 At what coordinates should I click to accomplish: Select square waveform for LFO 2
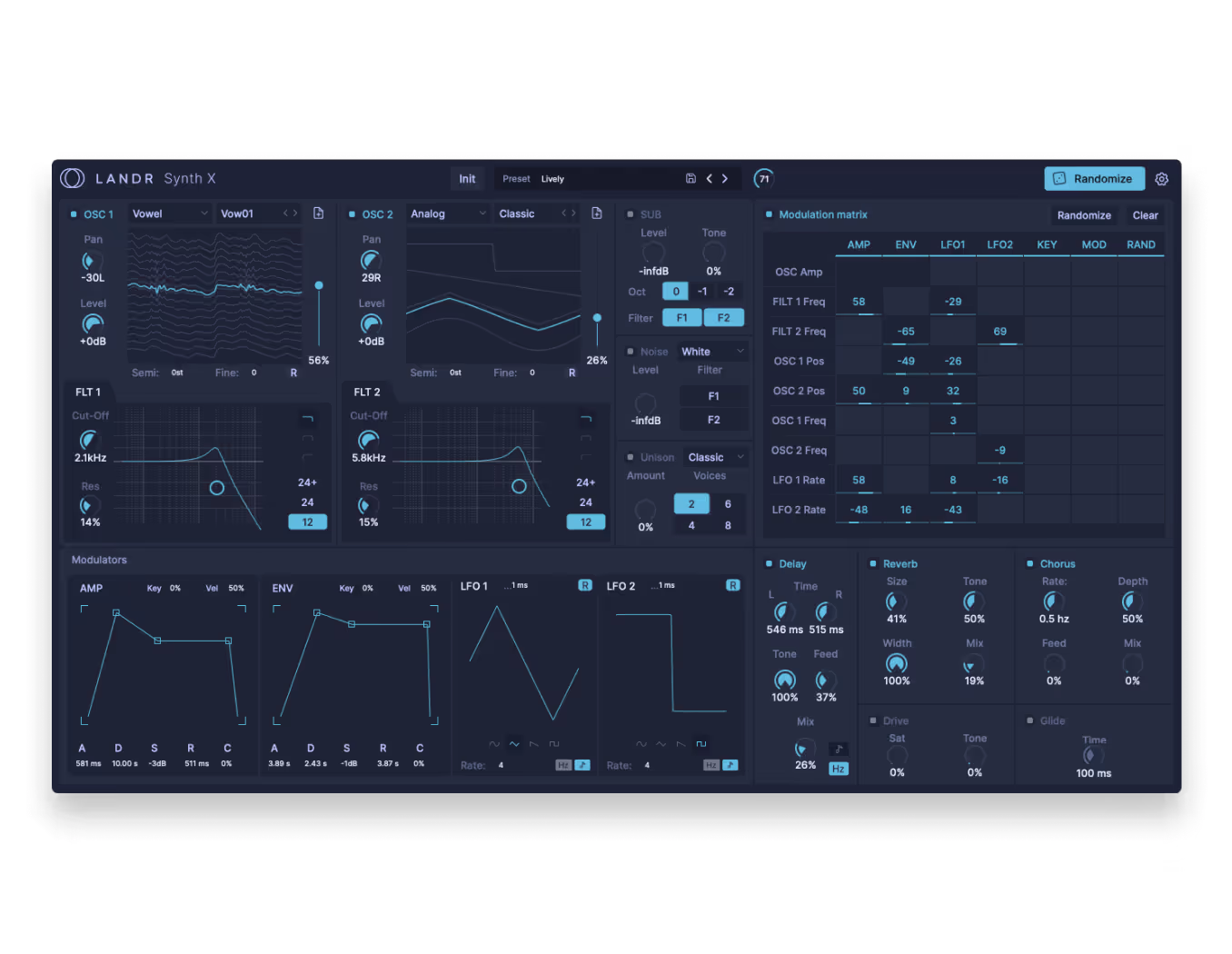click(701, 744)
